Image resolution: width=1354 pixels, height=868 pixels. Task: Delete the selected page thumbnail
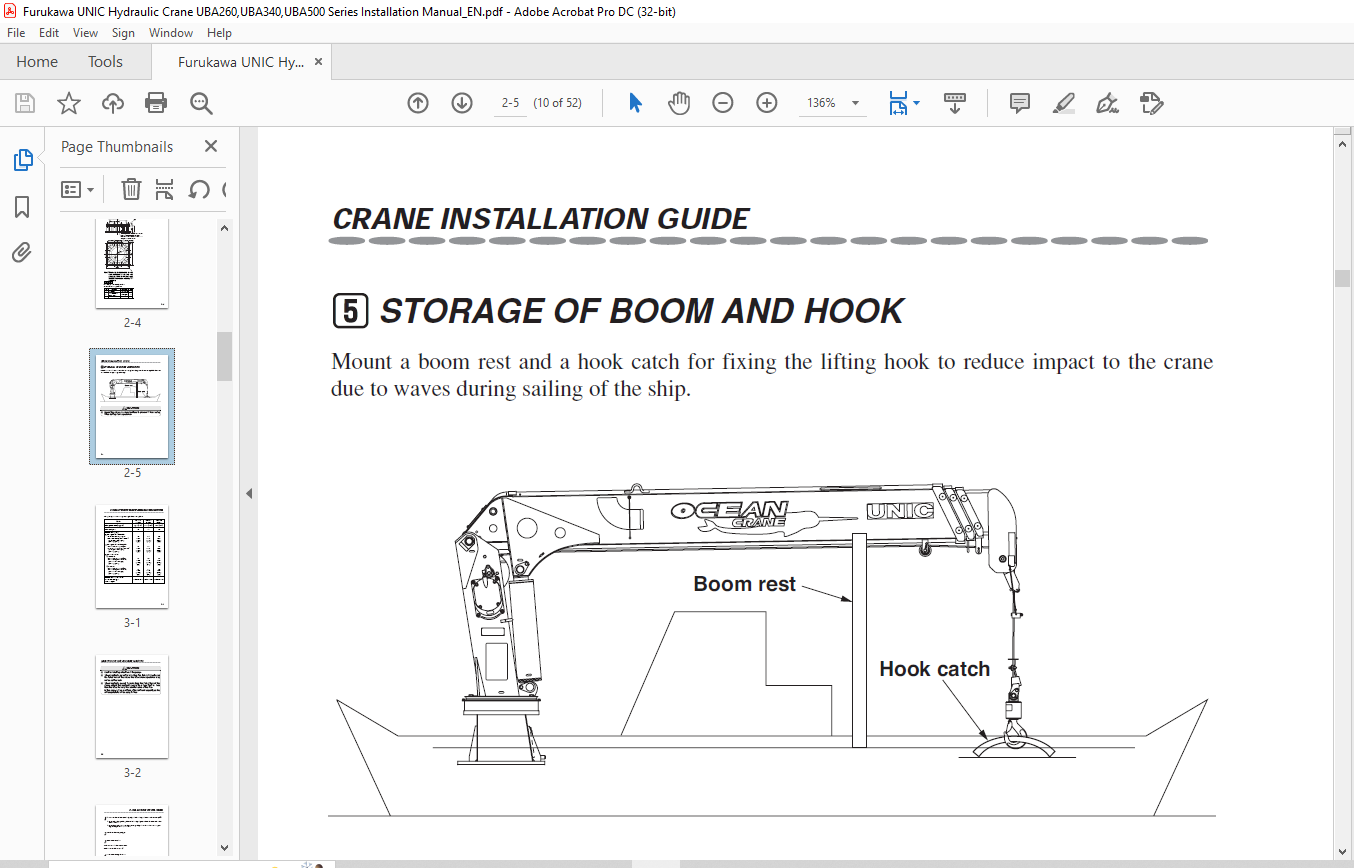[x=131, y=189]
